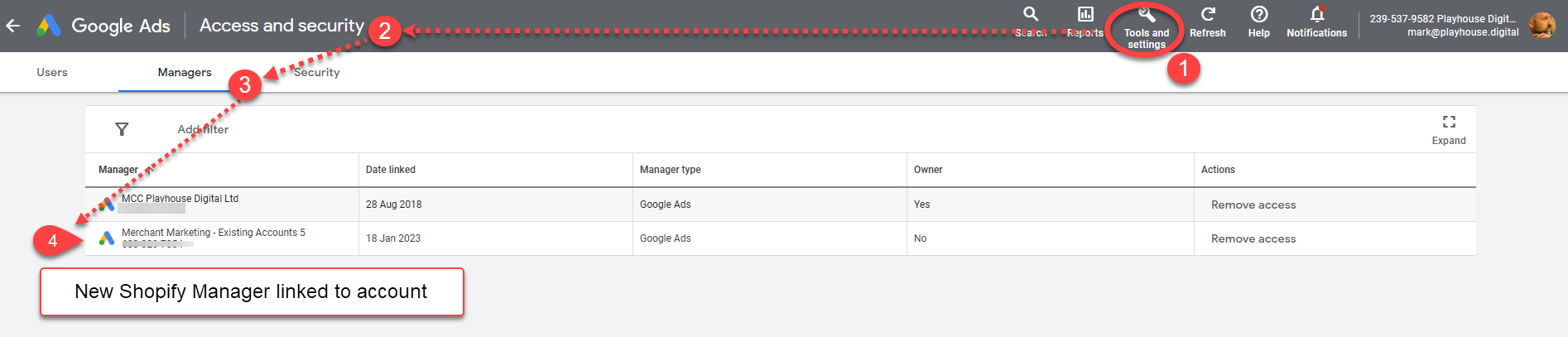Click the 28 Aug 2018 date cell
The width and height of the screenshot is (1568, 337).
click(394, 205)
